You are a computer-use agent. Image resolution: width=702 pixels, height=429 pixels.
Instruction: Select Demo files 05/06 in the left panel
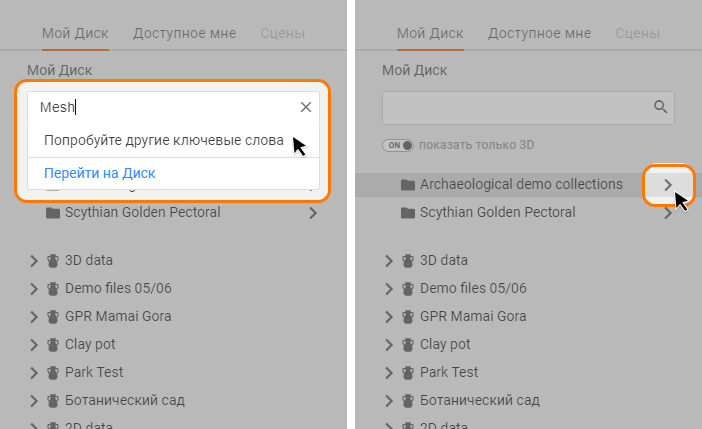tap(118, 288)
